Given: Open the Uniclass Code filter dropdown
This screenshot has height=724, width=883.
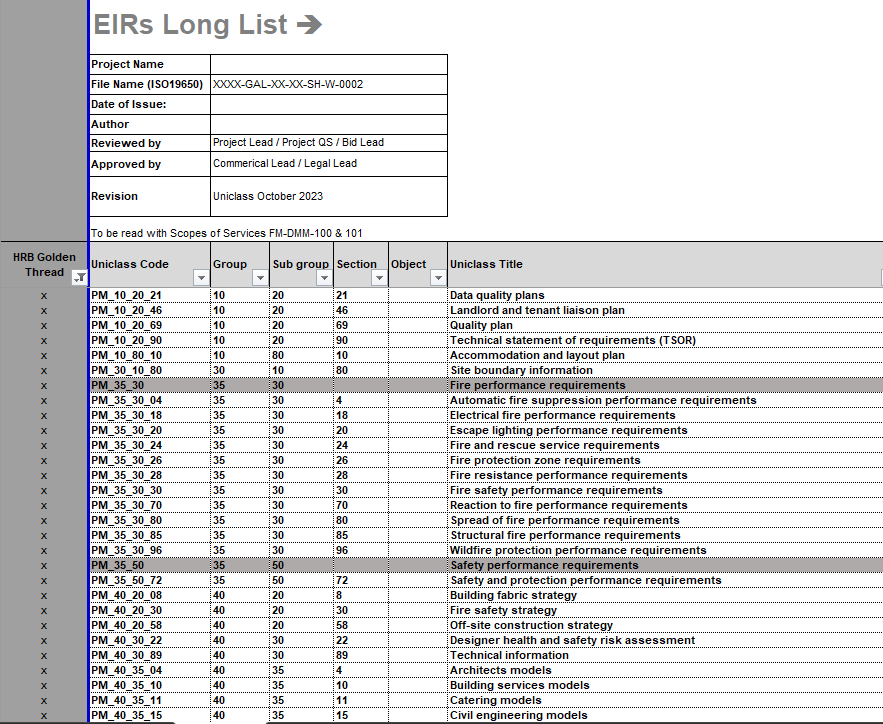Looking at the screenshot, I should [201, 278].
